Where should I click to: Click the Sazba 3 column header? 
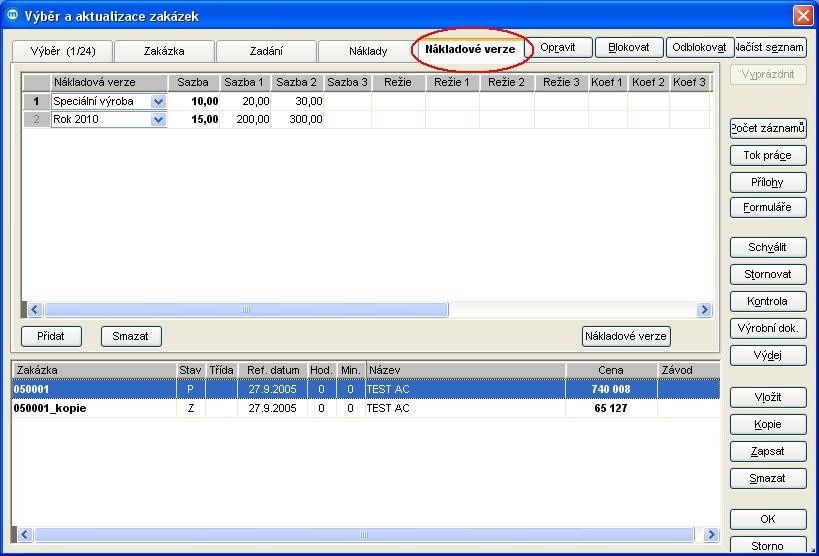pos(347,83)
